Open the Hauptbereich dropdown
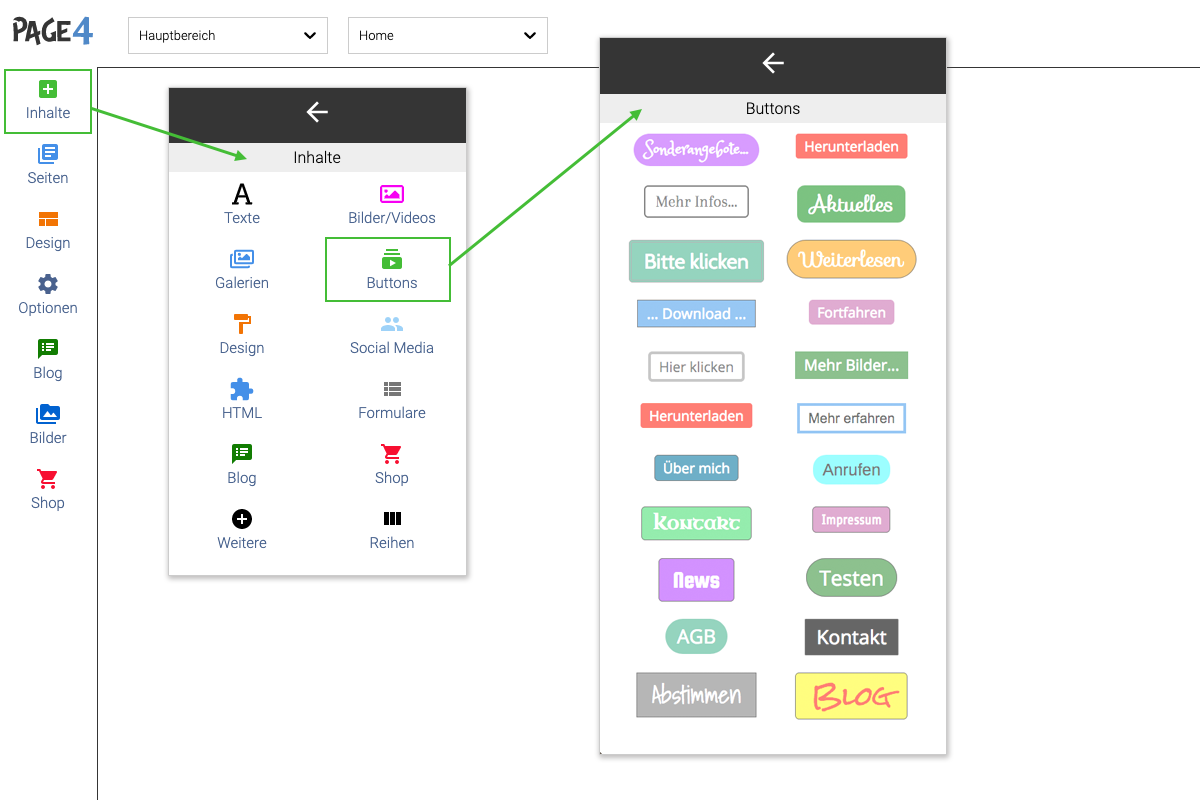This screenshot has width=1200, height=800. [228, 35]
